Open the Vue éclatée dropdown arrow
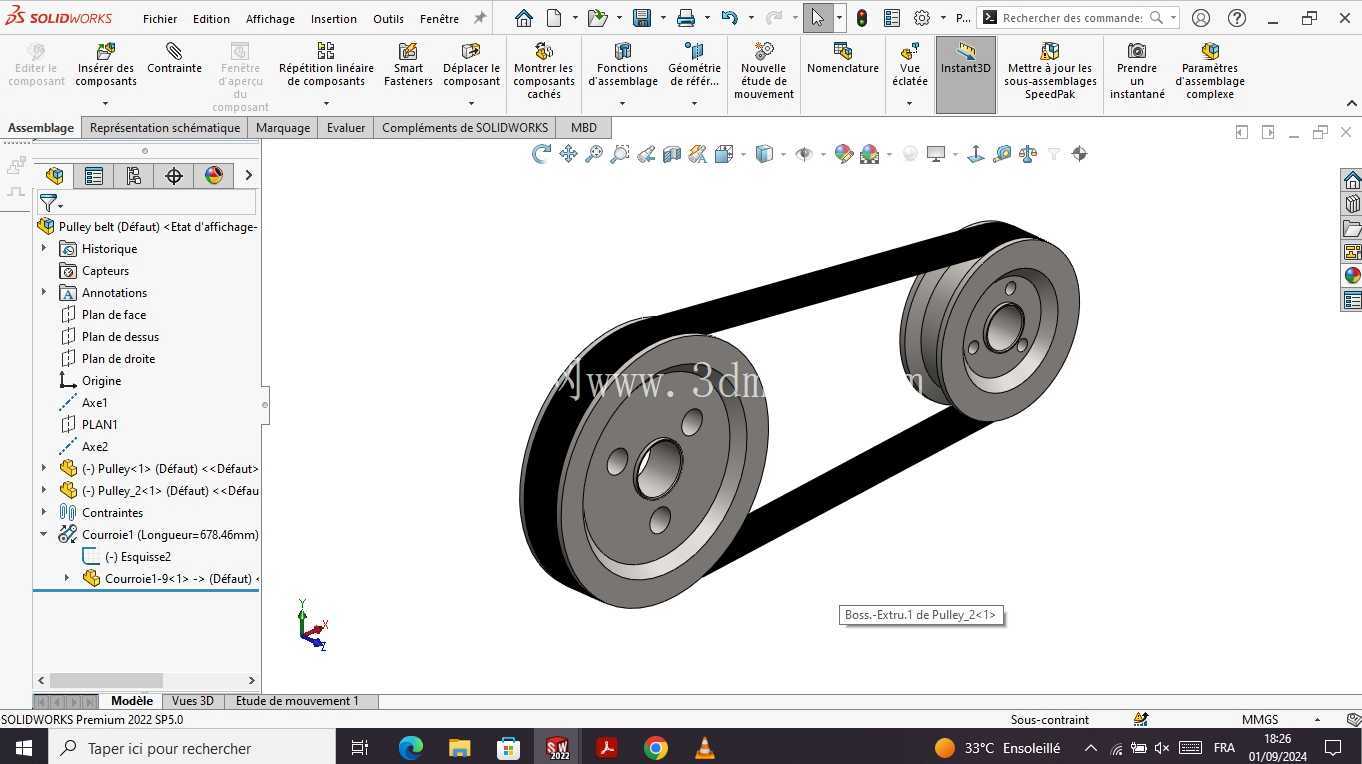This screenshot has width=1362, height=764. coord(909,103)
